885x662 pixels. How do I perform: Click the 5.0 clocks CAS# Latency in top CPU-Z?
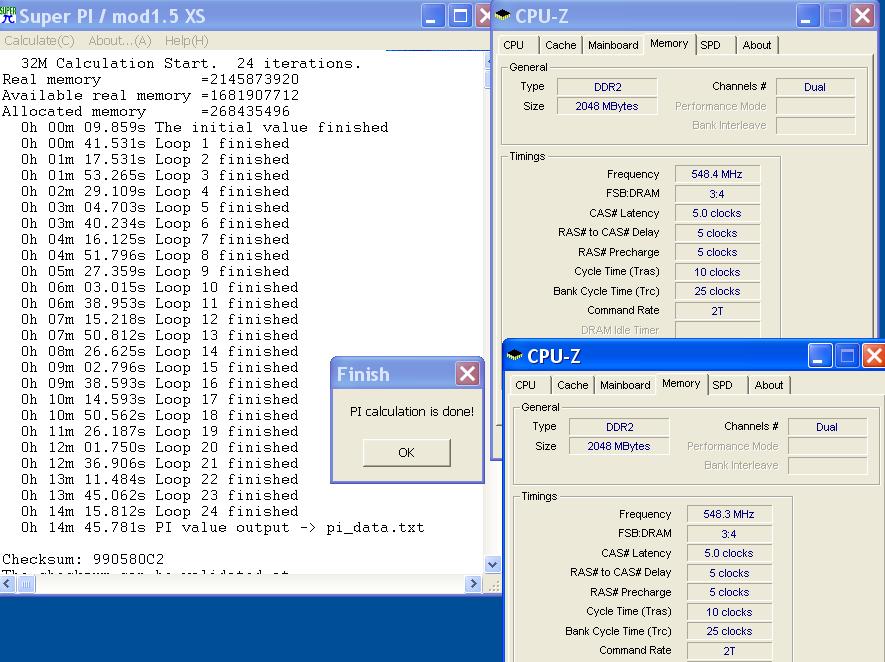(717, 213)
